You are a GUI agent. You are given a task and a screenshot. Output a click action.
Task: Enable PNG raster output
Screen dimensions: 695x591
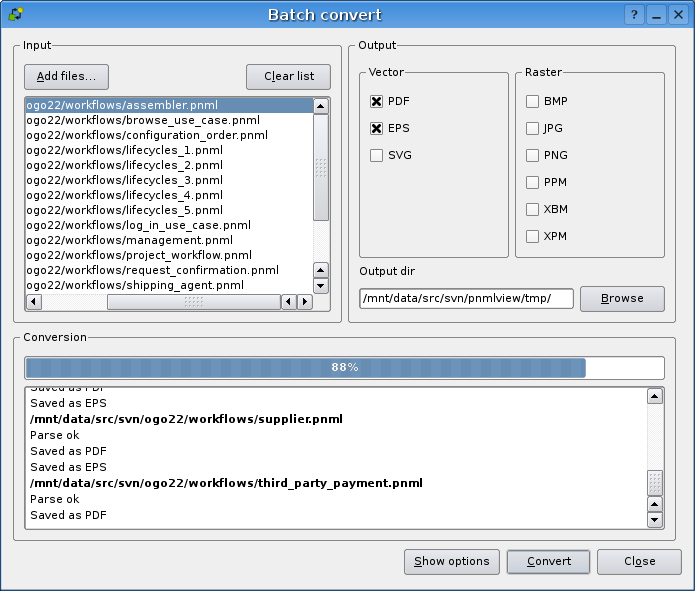click(533, 156)
